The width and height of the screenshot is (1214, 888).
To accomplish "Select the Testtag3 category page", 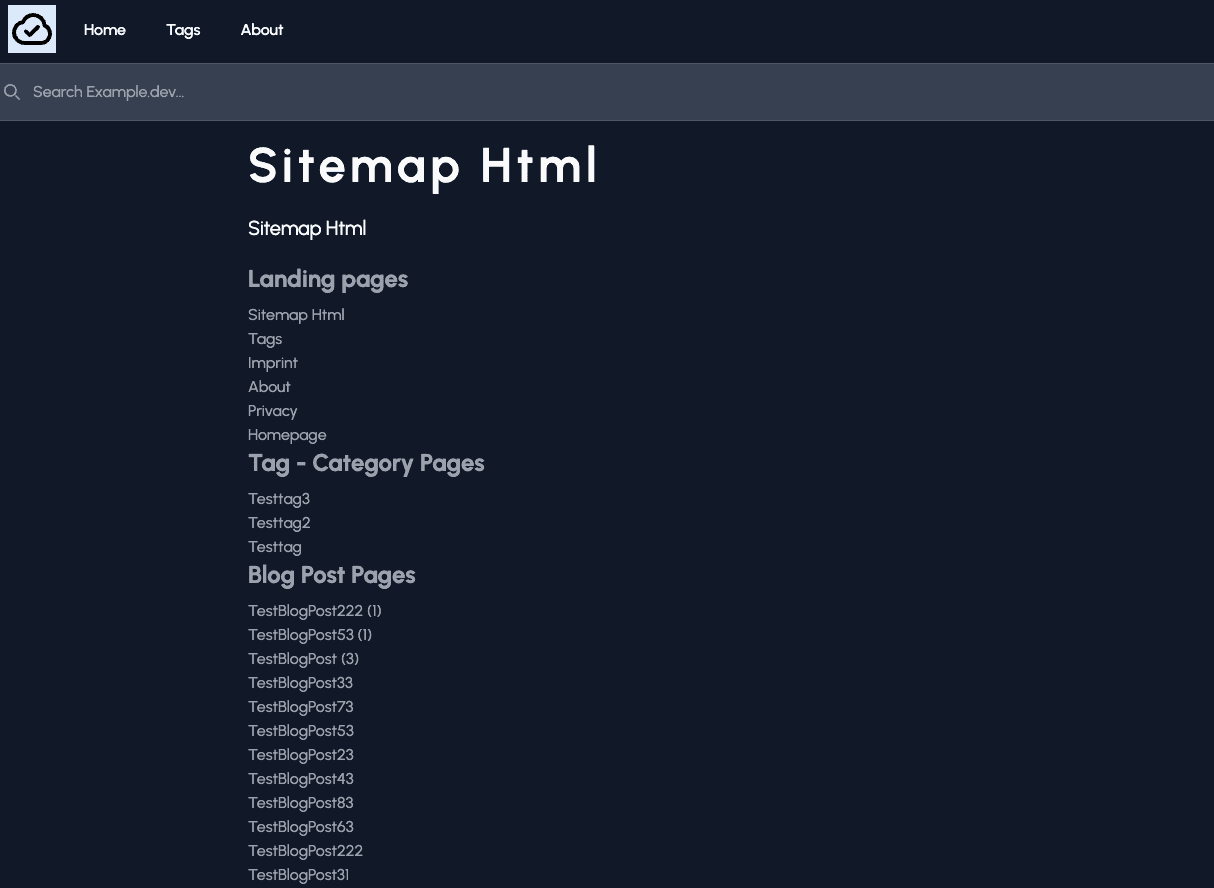I will pyautogui.click(x=279, y=499).
